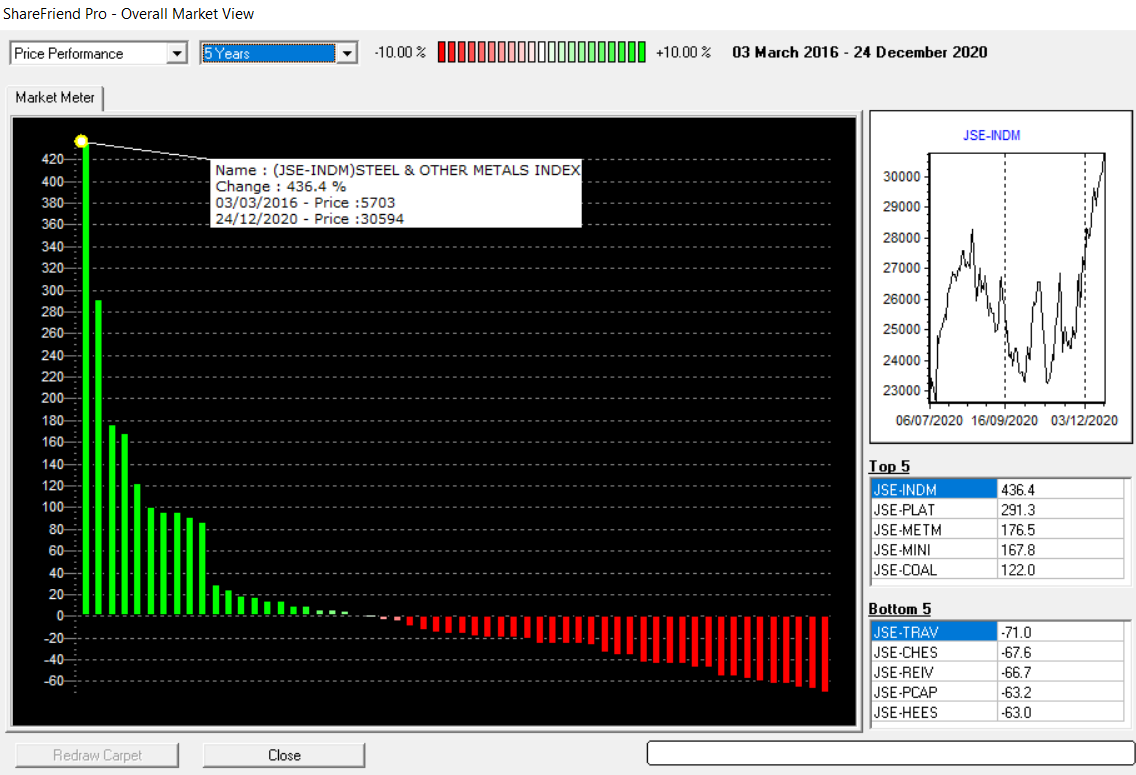
Task: Select the 5 Years combo box field
Action: tap(279, 54)
